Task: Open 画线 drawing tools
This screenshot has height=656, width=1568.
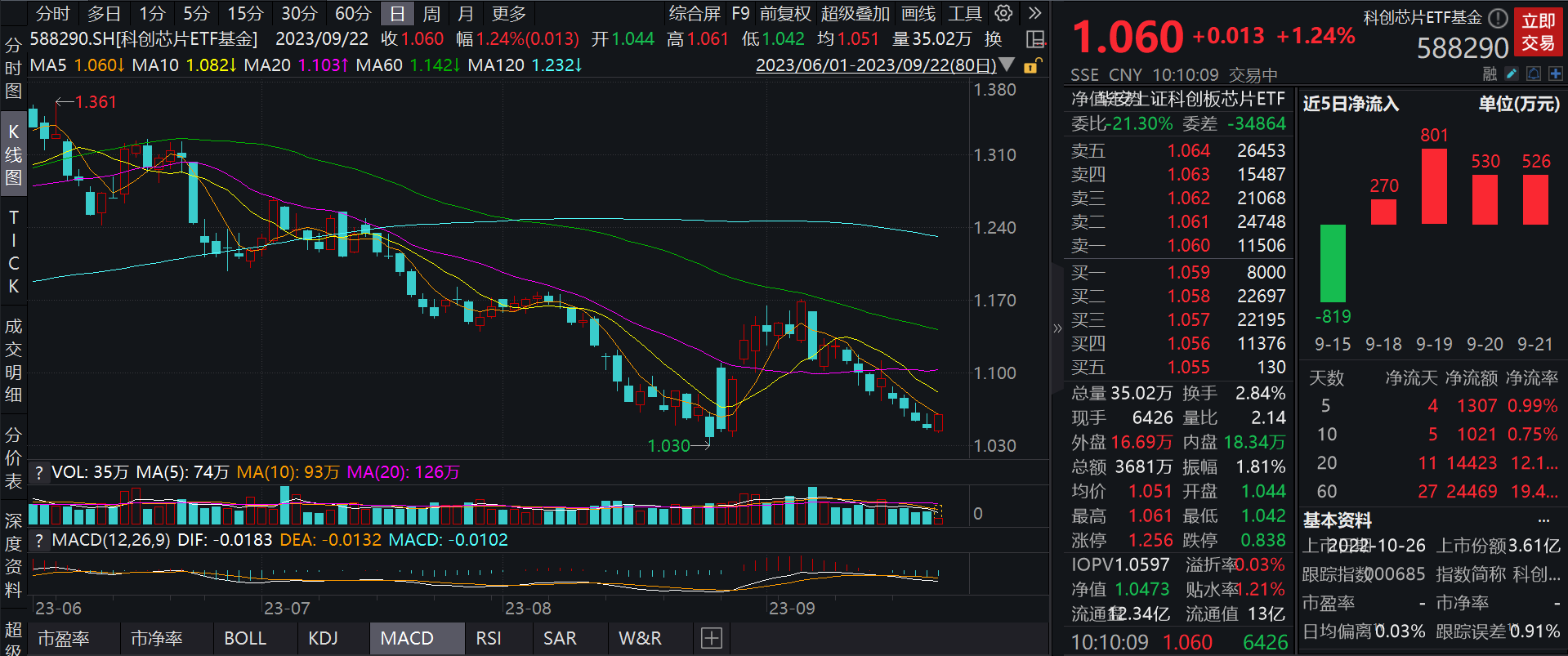Action: pyautogui.click(x=918, y=14)
